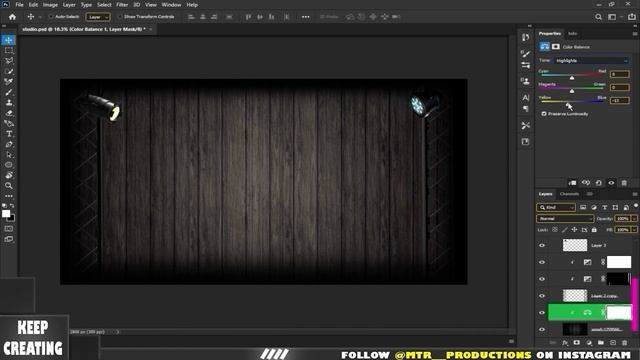Create a new group folder icon

pos(600,343)
